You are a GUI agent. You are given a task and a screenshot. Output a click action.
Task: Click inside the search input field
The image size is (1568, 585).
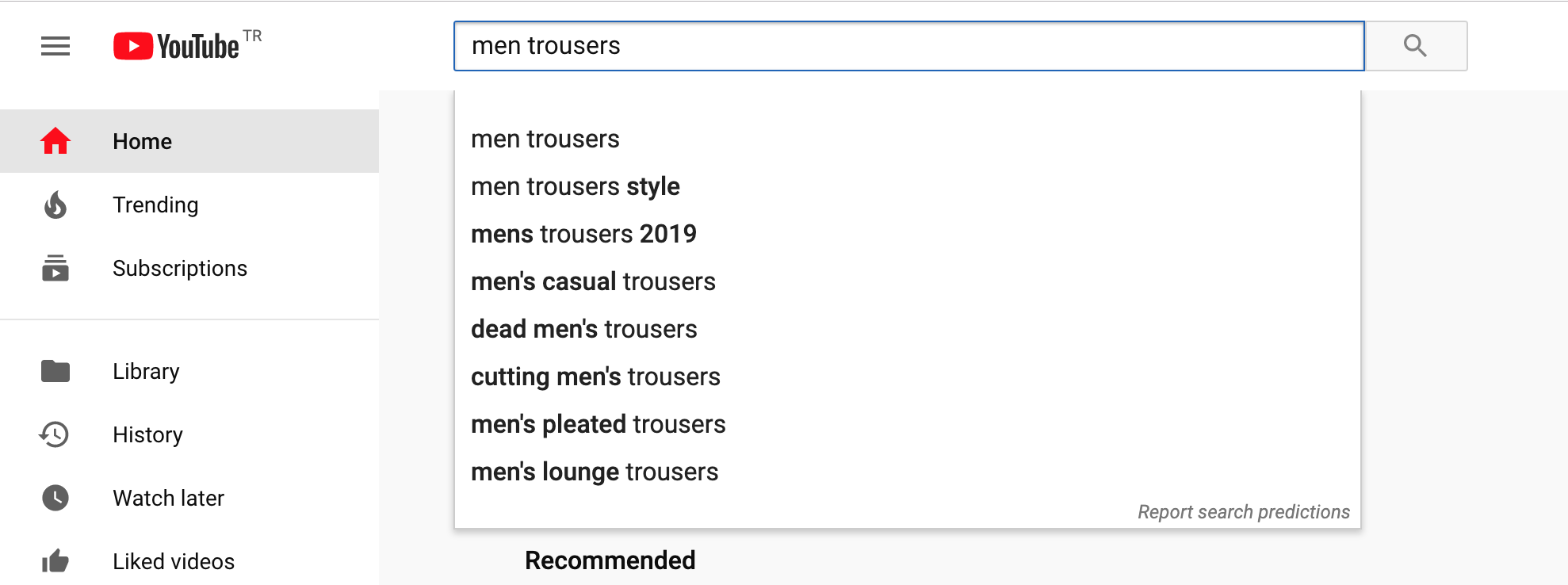[x=909, y=46]
